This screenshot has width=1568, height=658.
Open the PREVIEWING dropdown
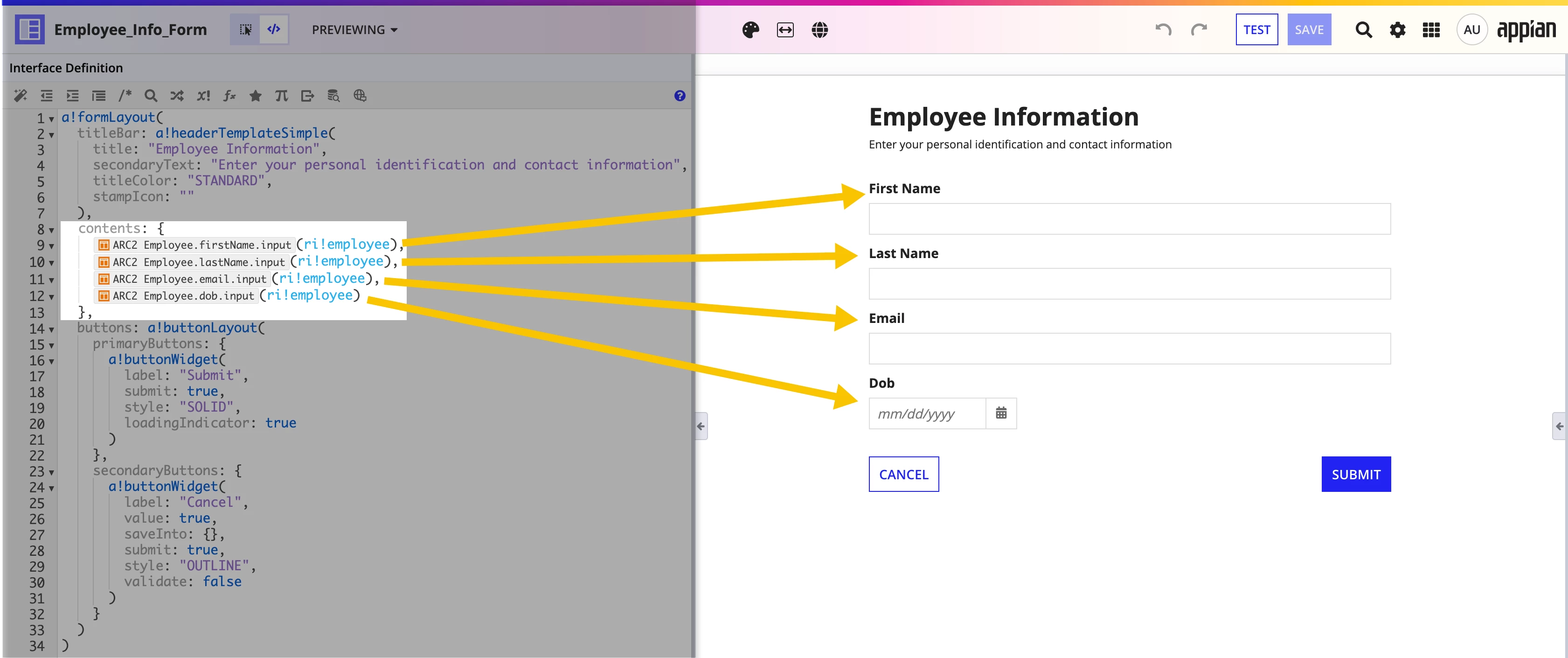click(354, 30)
